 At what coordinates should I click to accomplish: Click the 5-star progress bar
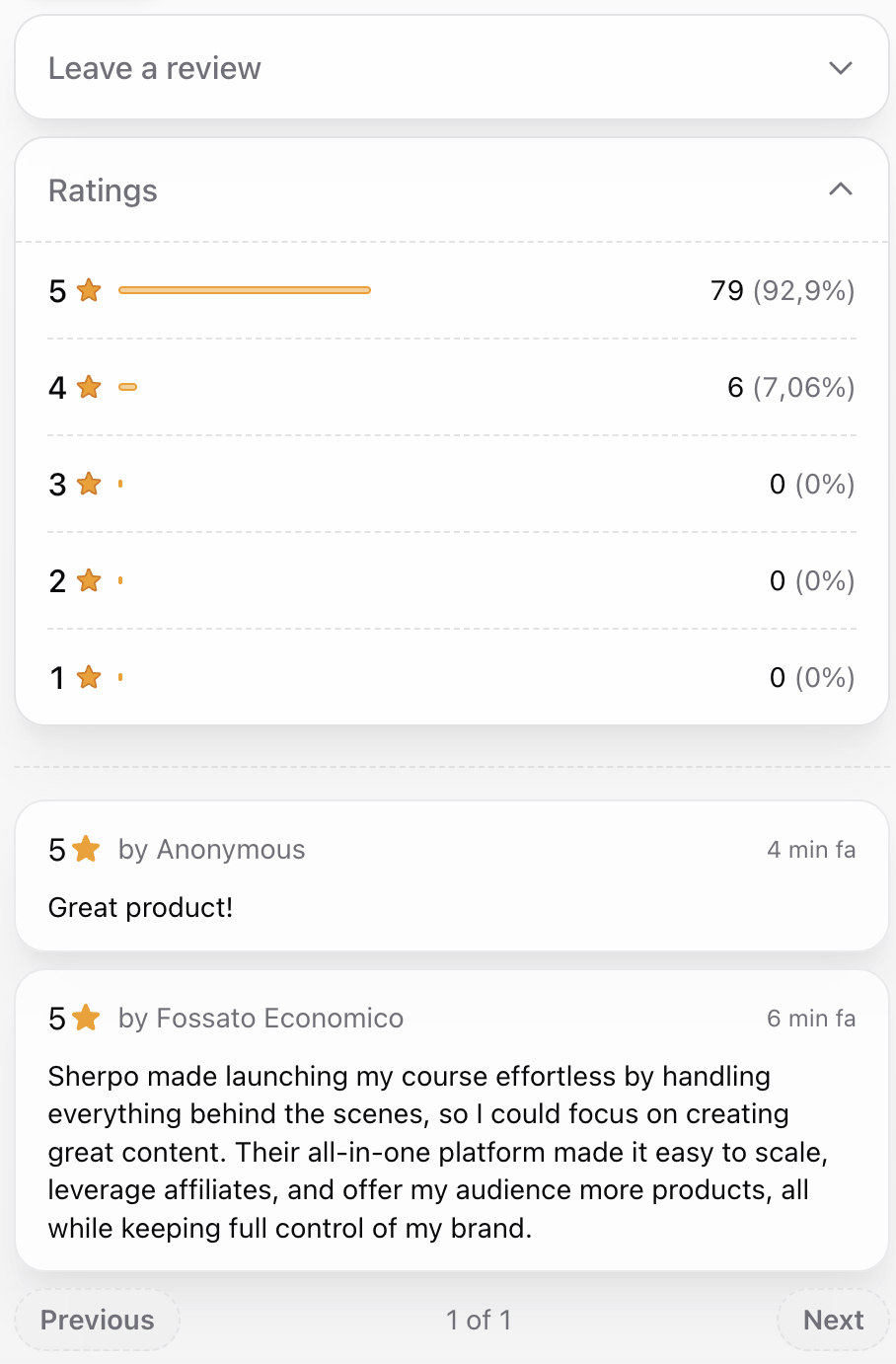(x=245, y=290)
